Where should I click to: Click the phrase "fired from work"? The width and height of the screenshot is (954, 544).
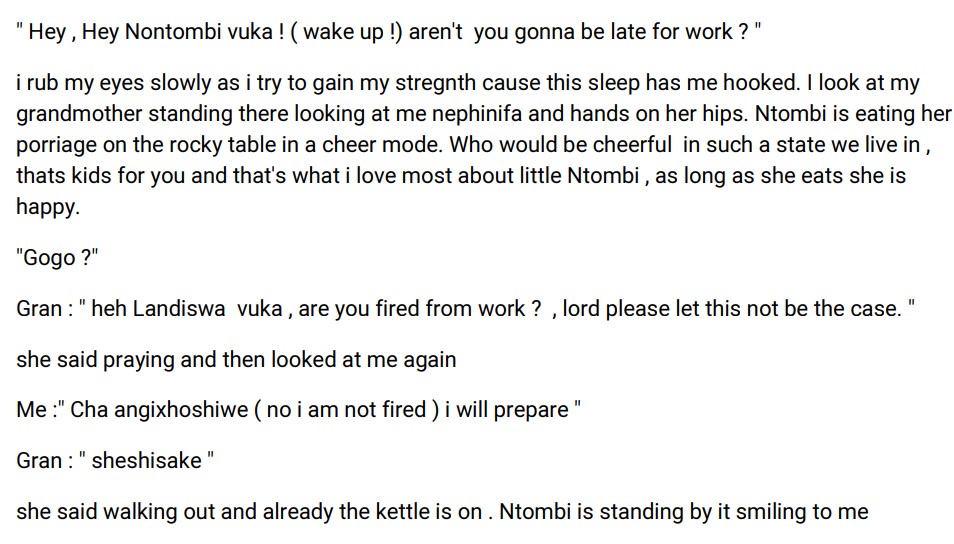pos(451,309)
